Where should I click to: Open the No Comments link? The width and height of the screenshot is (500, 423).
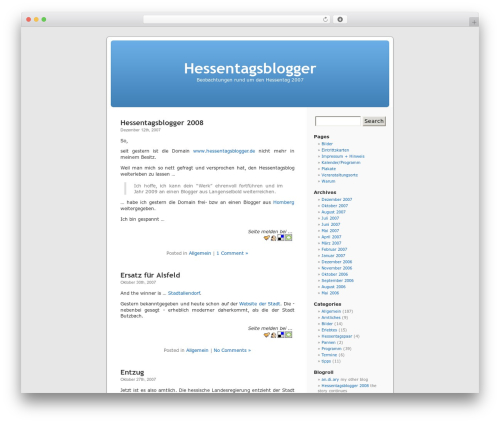coord(232,350)
